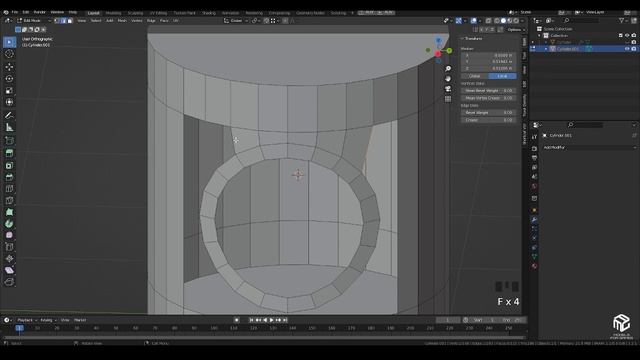Open the Playback dropdown in timeline
This screenshot has width=640, height=360.
coord(27,320)
